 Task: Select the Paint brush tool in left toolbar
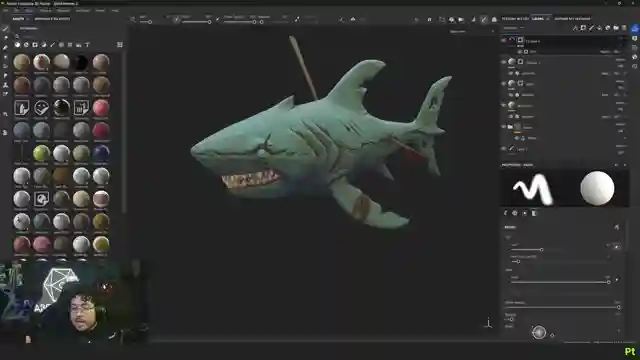[5, 29]
